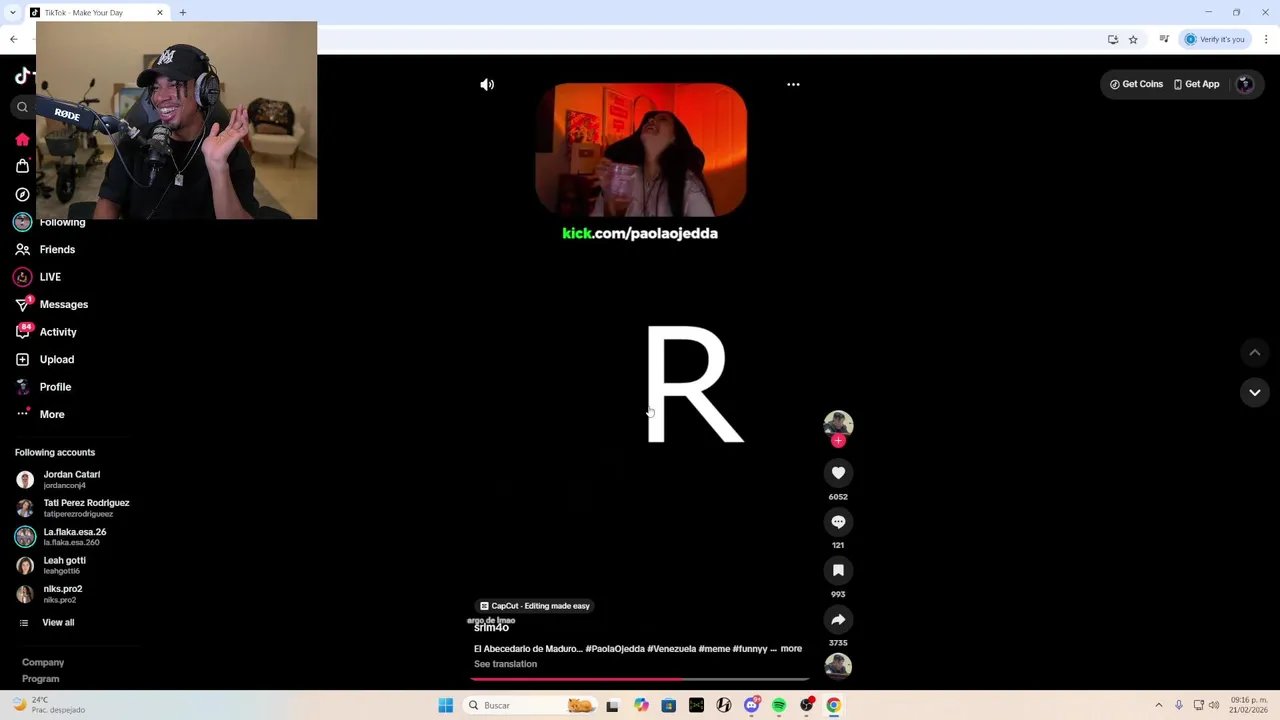Click See translation under the caption
Viewport: 1280px width, 720px height.
coord(505,664)
